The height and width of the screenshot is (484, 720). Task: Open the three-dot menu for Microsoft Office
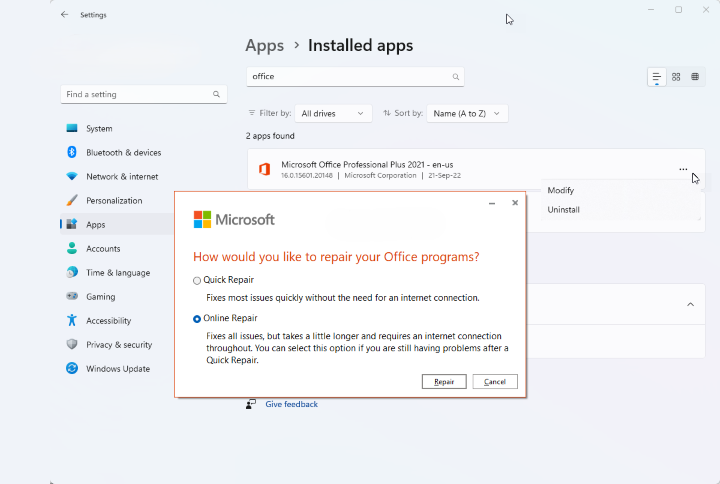tap(683, 169)
